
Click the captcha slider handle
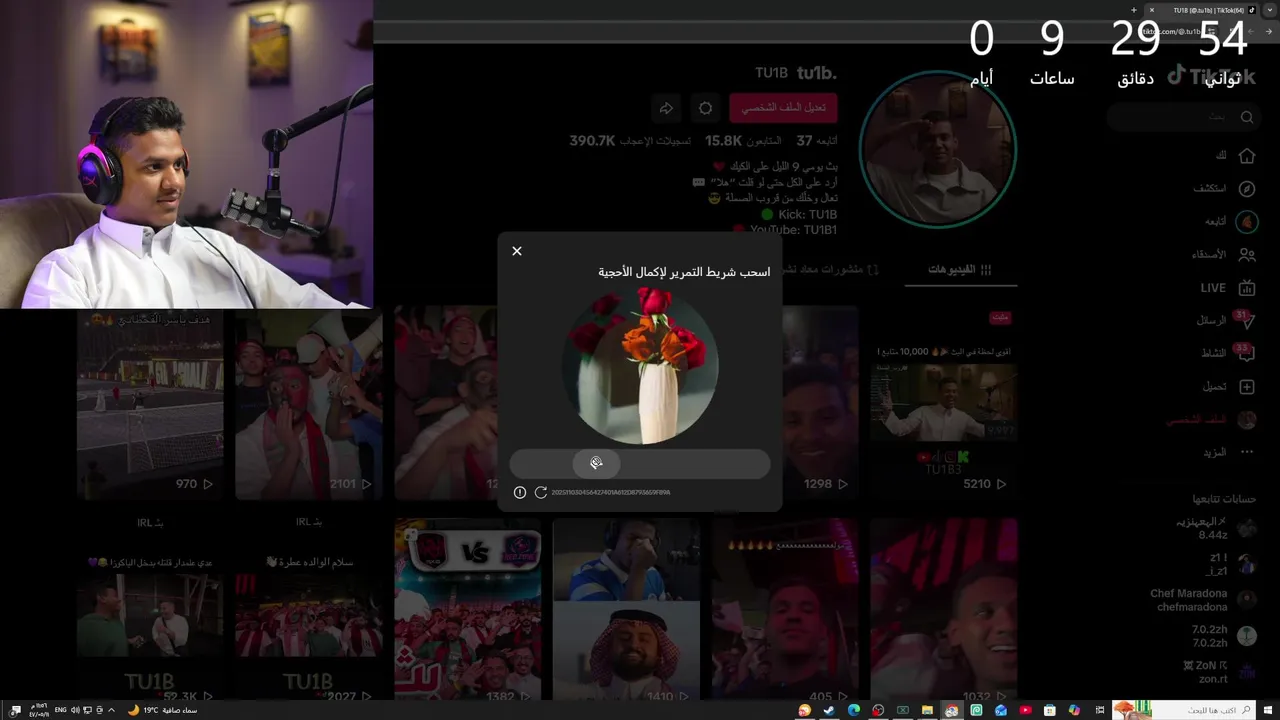coord(596,463)
